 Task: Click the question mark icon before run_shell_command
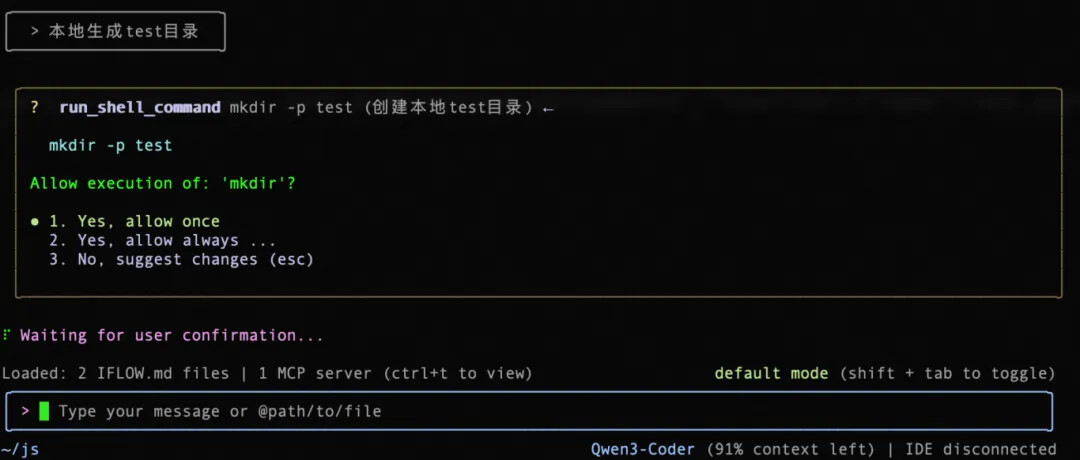[35, 108]
